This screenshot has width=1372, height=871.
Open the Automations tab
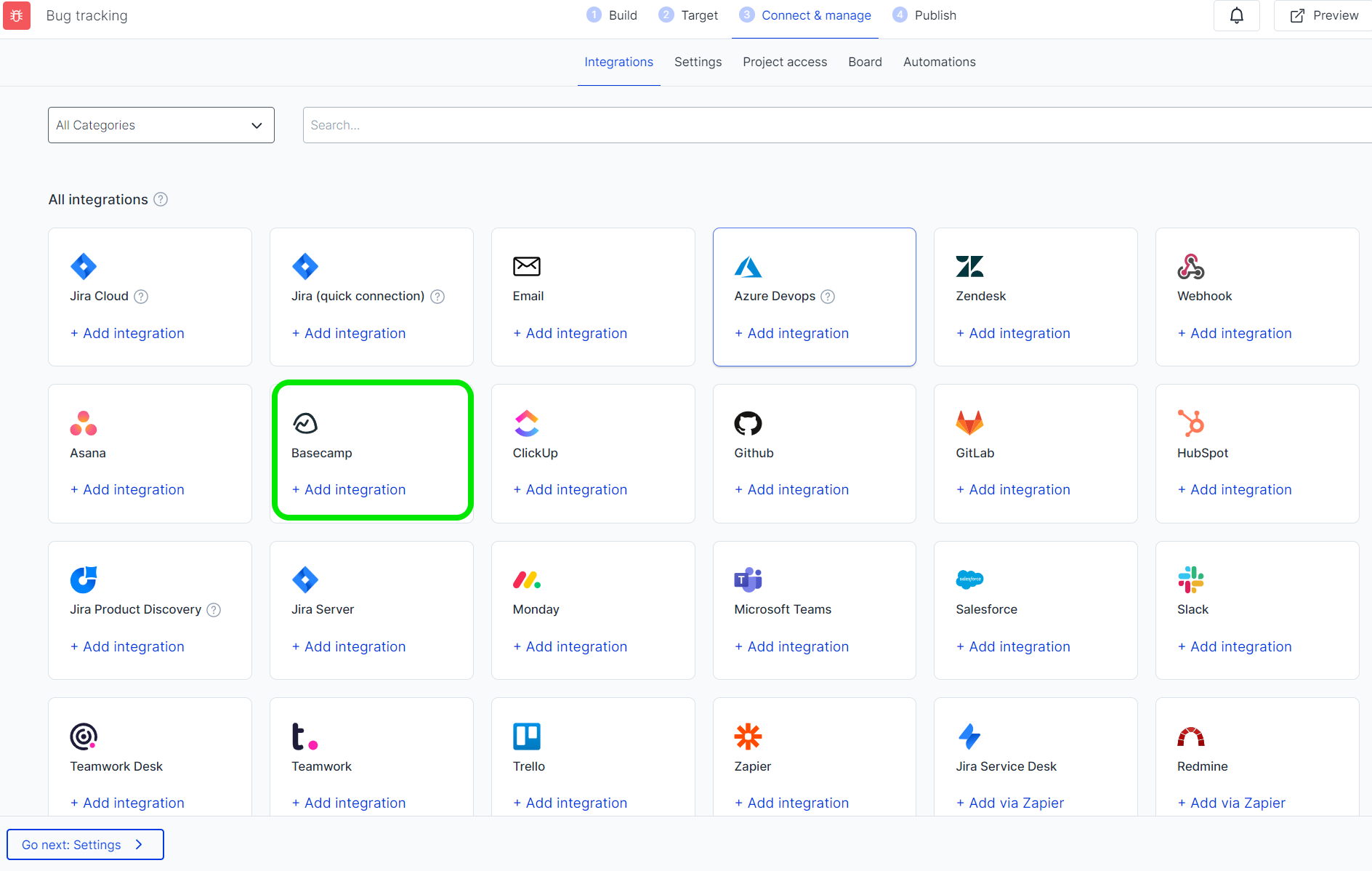pyautogui.click(x=939, y=62)
